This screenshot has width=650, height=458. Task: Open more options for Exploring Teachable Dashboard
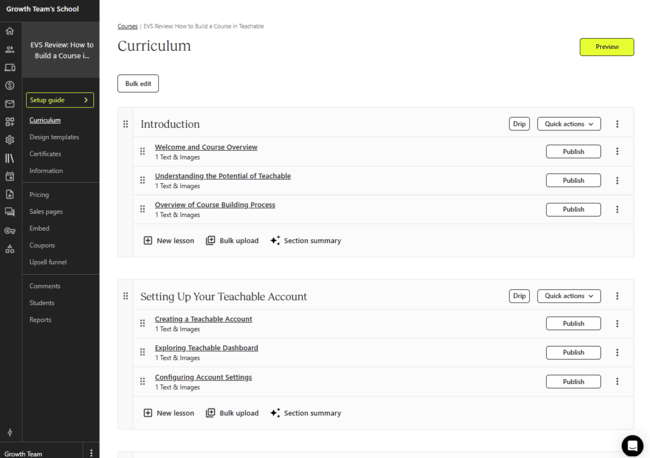point(617,352)
